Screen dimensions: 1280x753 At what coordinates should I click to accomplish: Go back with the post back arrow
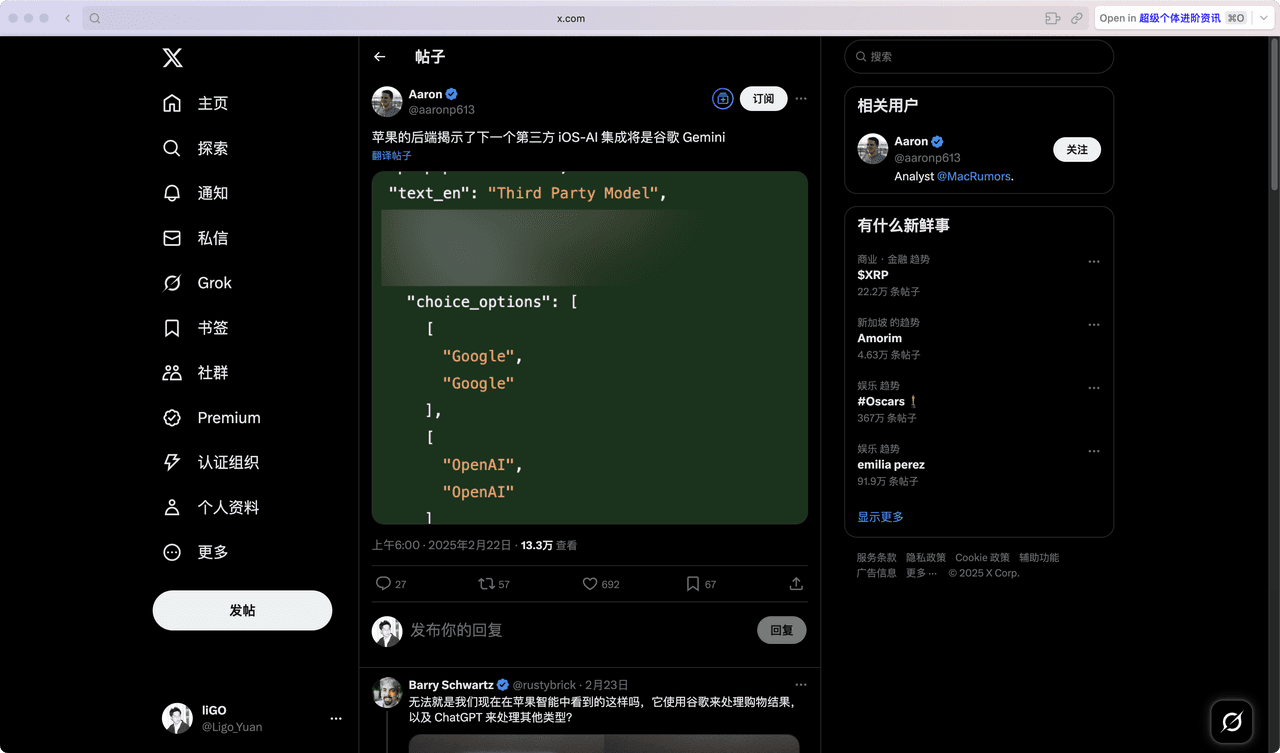coord(380,57)
